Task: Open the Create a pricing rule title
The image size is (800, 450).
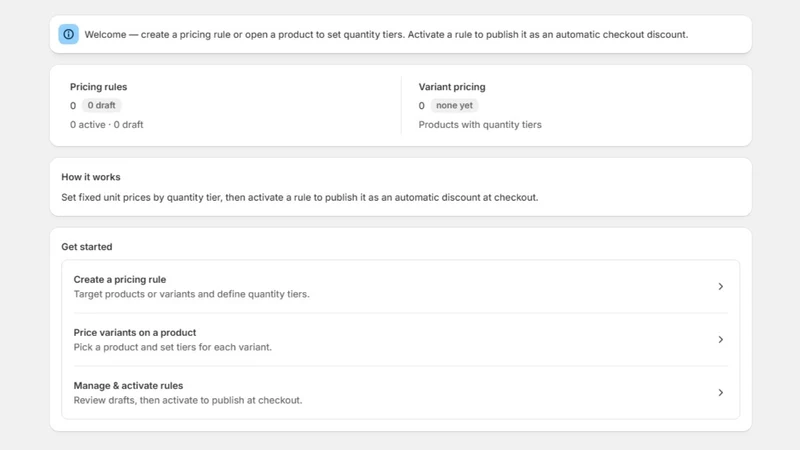Action: 119,280
